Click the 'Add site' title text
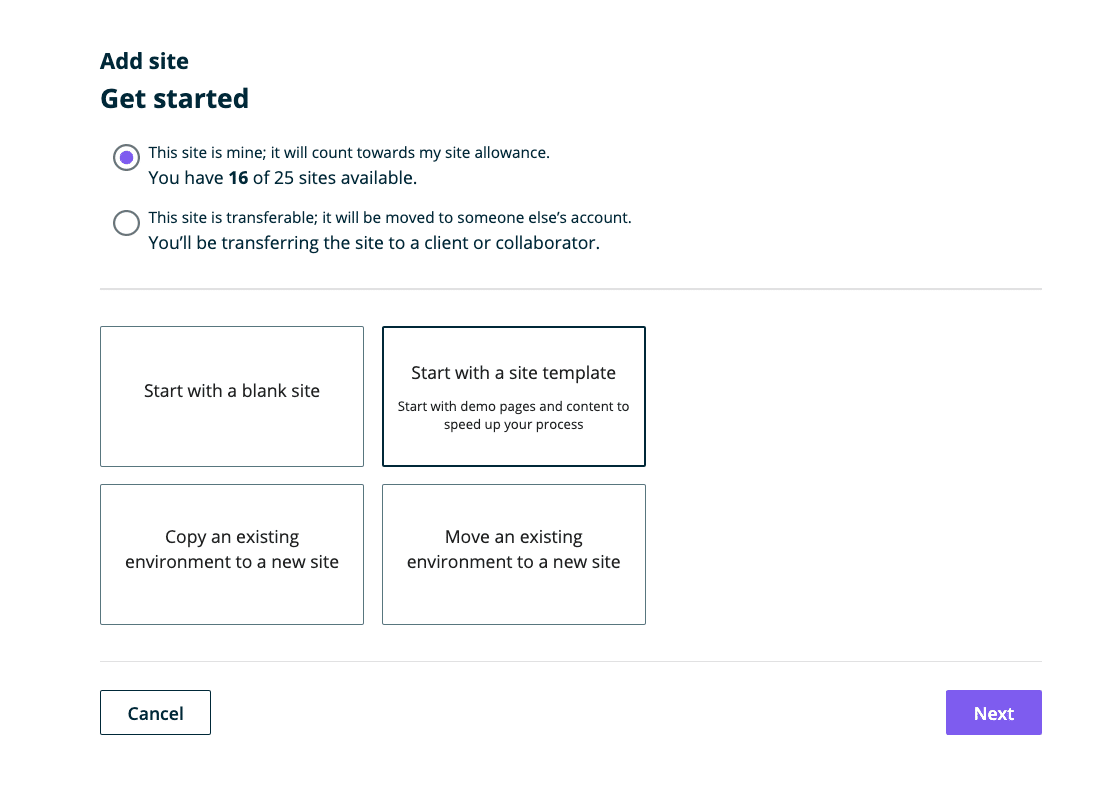The width and height of the screenshot is (1097, 808). 144,60
